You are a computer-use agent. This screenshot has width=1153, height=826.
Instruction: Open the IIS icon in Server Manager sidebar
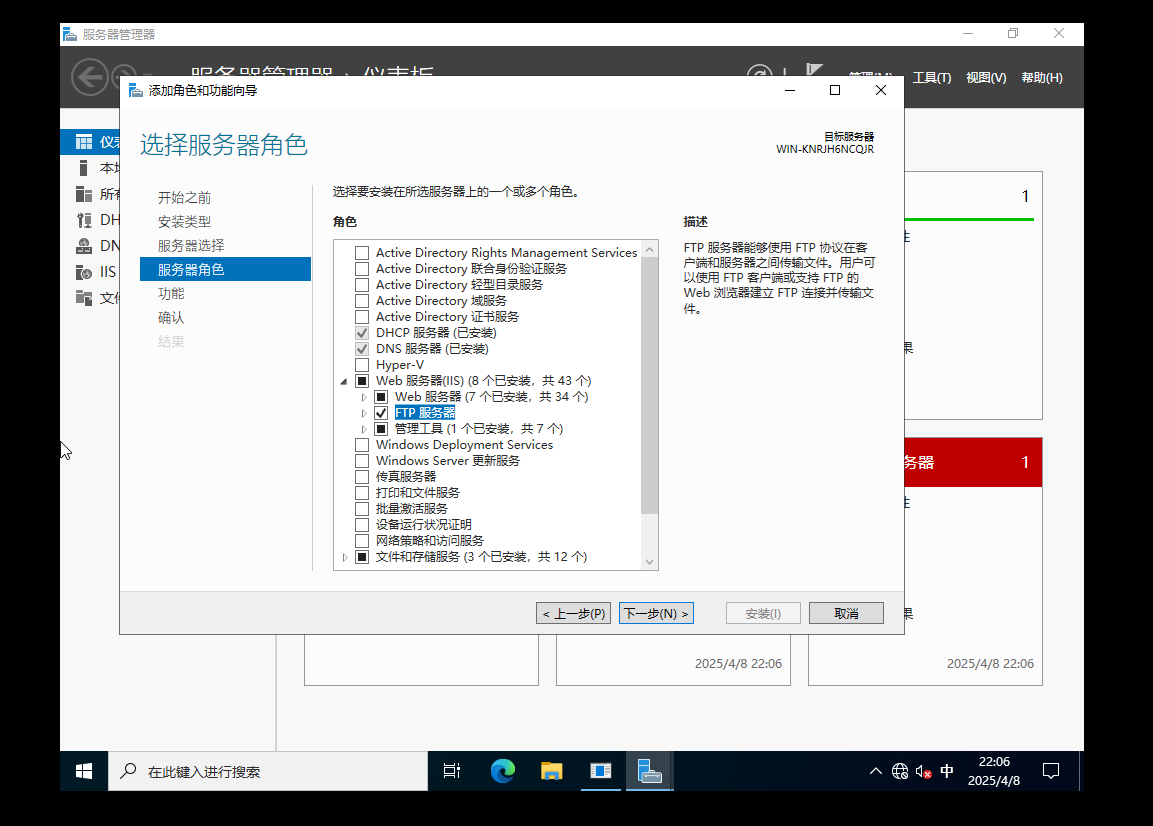coord(84,272)
